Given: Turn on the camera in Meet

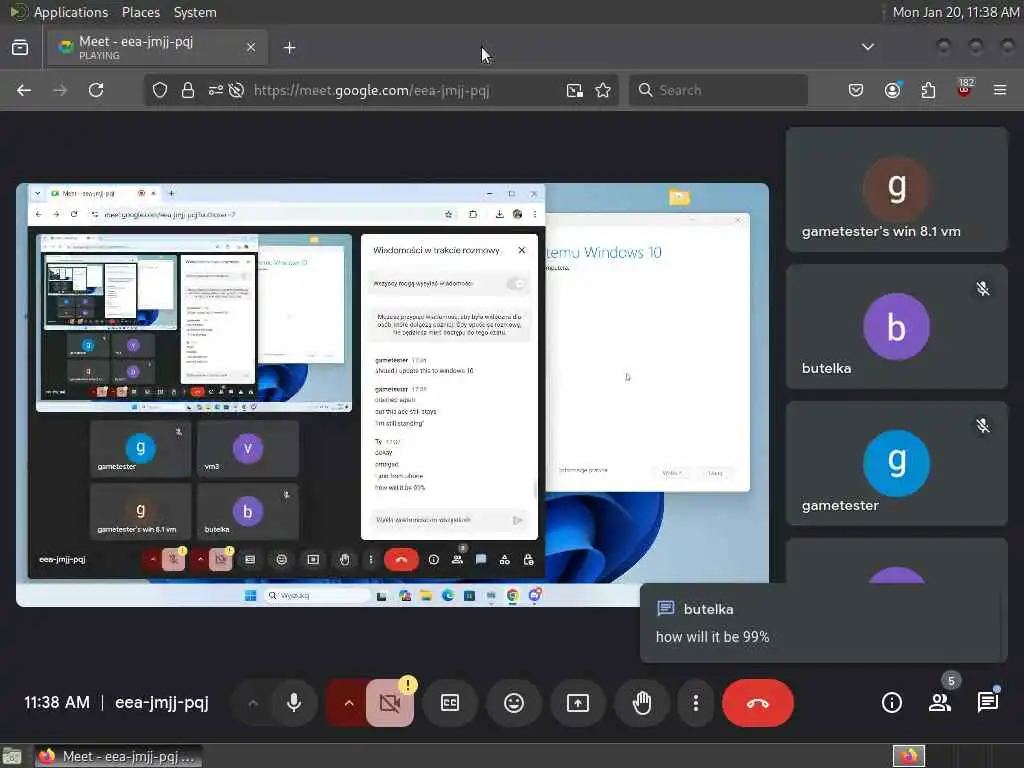Looking at the screenshot, I should [x=390, y=703].
